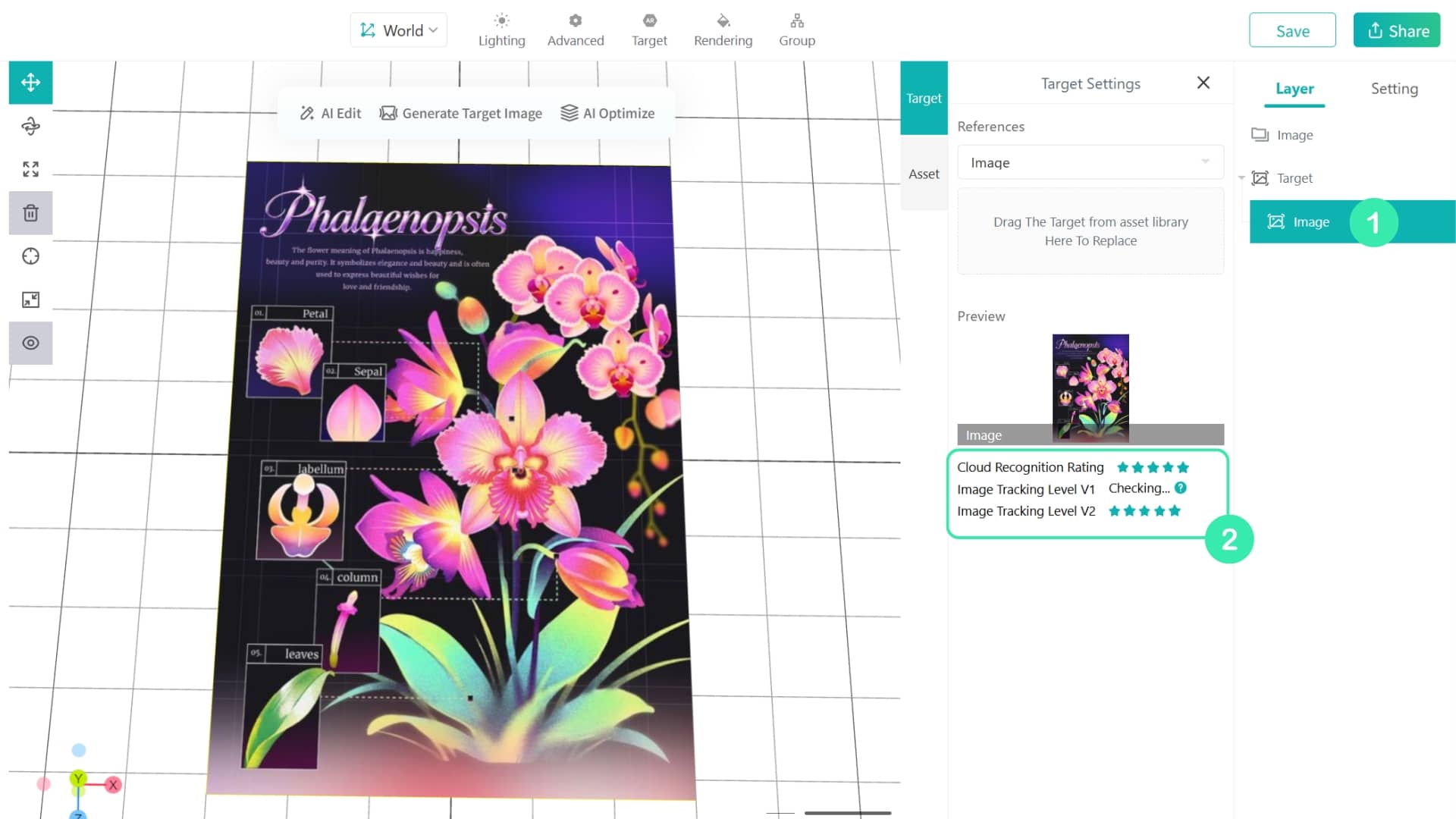Click the focus target crosshair icon

(x=30, y=256)
